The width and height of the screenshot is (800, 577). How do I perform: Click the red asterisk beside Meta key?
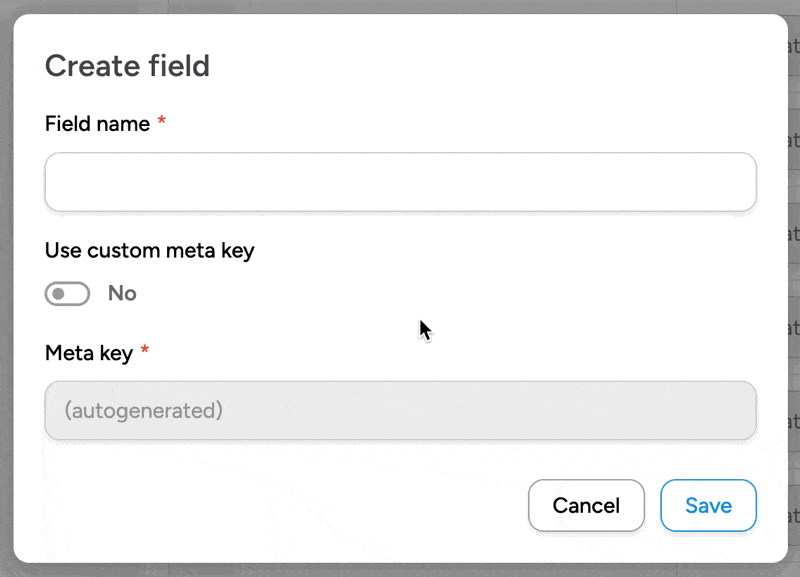click(x=145, y=351)
